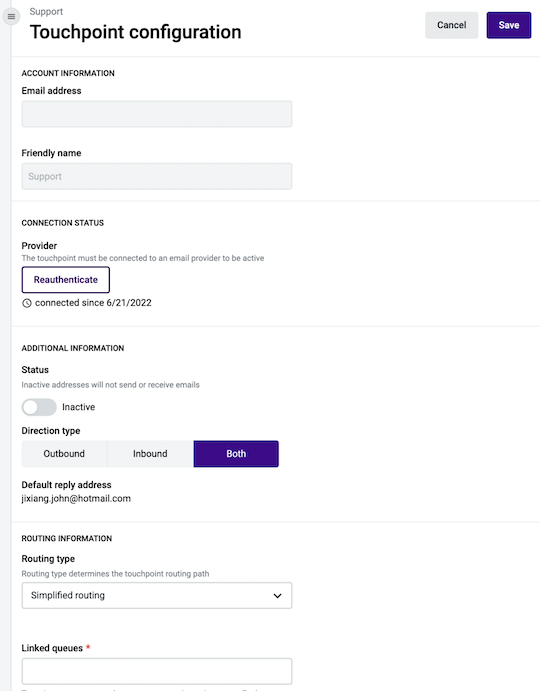Screen dimensions: 540x691
Task: Click the Cancel button
Action: (451, 25)
